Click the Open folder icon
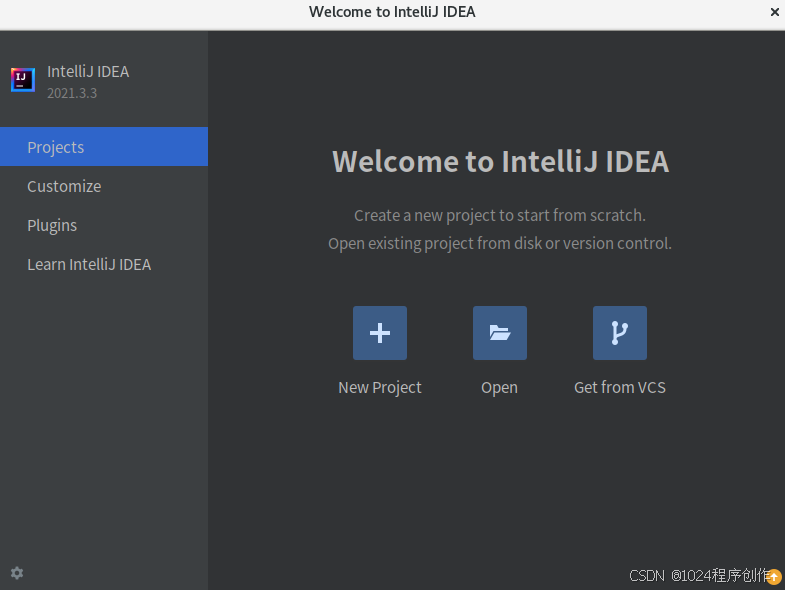 [x=500, y=333]
